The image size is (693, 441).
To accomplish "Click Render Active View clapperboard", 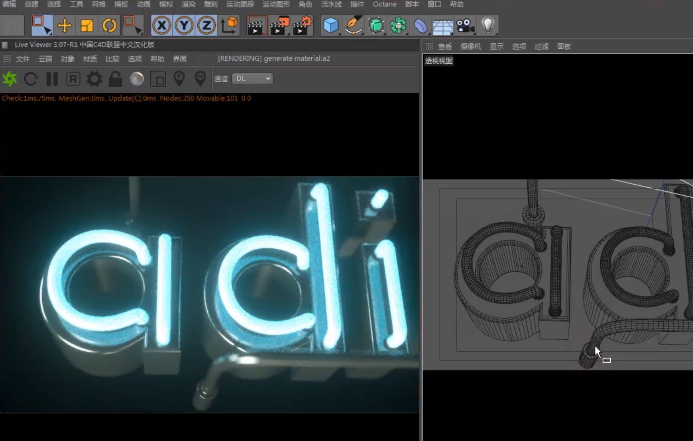I will click(257, 26).
